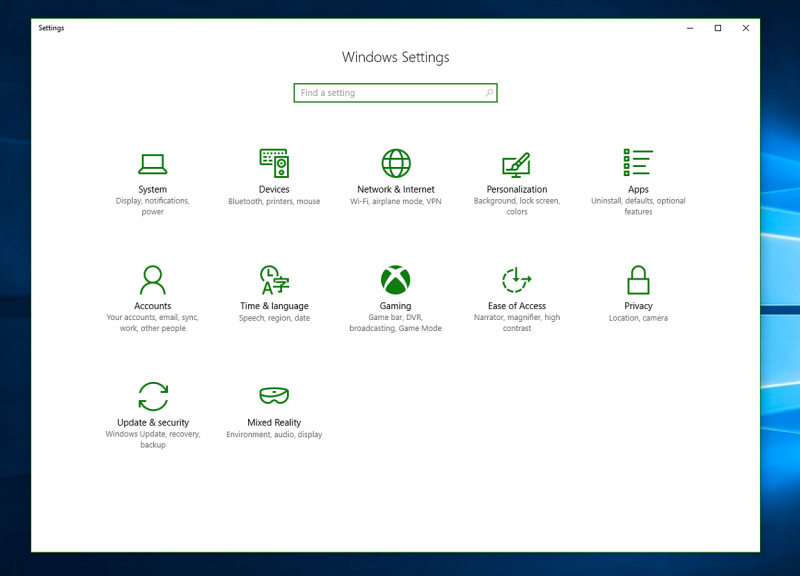
Task: Click the Mixed Reality label
Action: (x=274, y=422)
